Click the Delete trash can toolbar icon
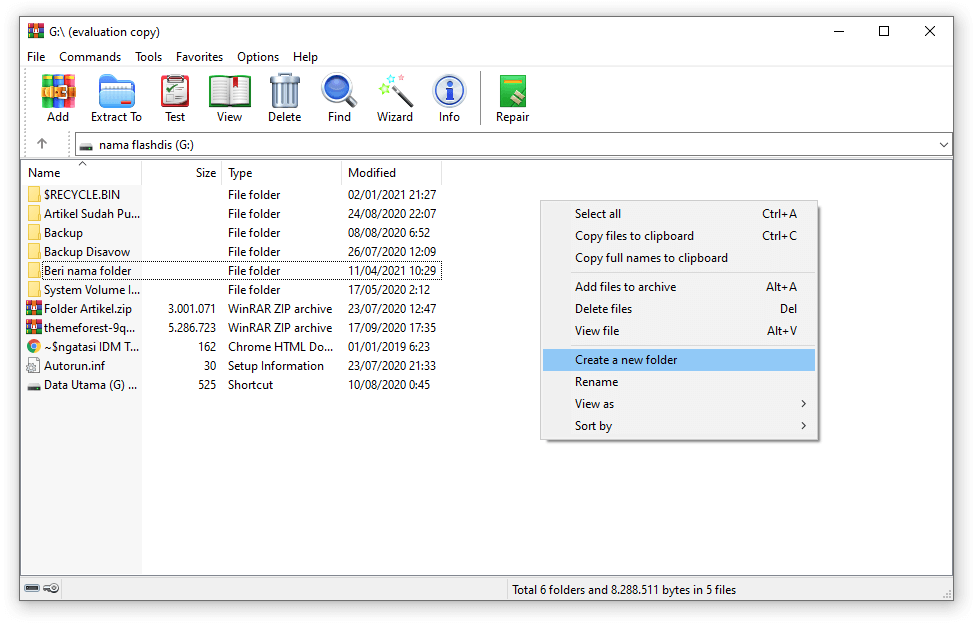This screenshot has width=974, height=624. point(284,92)
